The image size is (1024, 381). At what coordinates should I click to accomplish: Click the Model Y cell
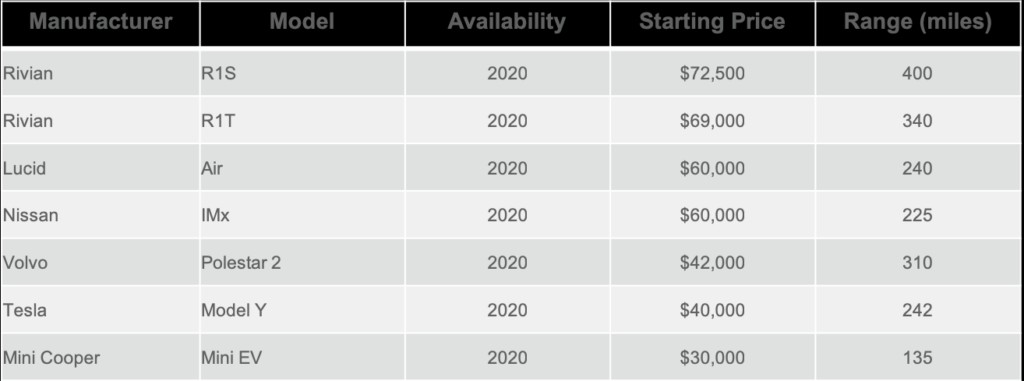(x=302, y=310)
